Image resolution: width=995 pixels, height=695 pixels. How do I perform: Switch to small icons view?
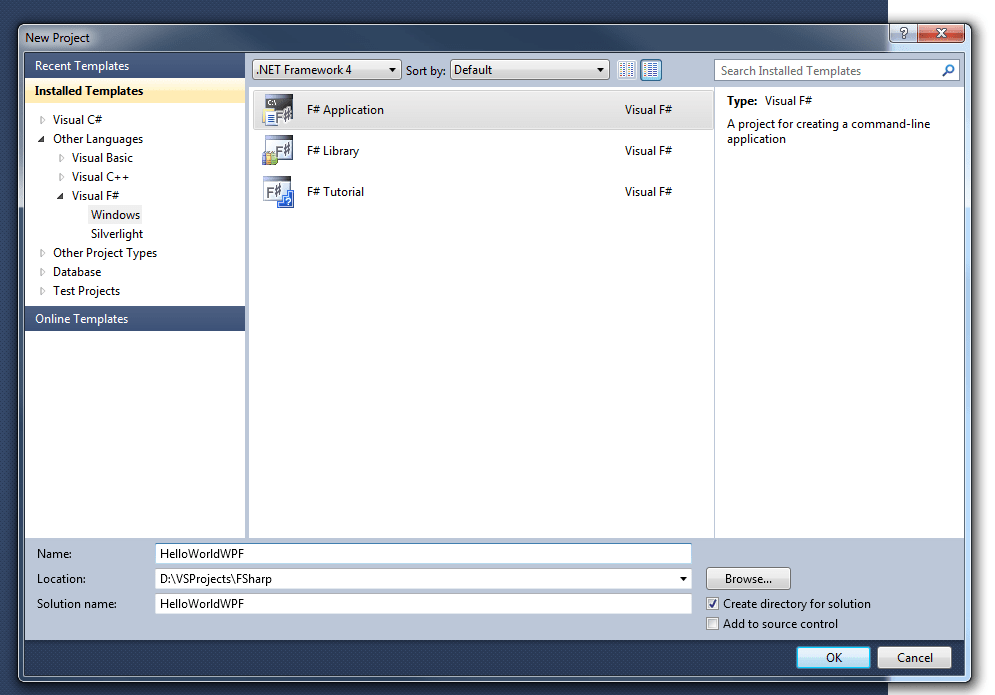click(x=626, y=70)
